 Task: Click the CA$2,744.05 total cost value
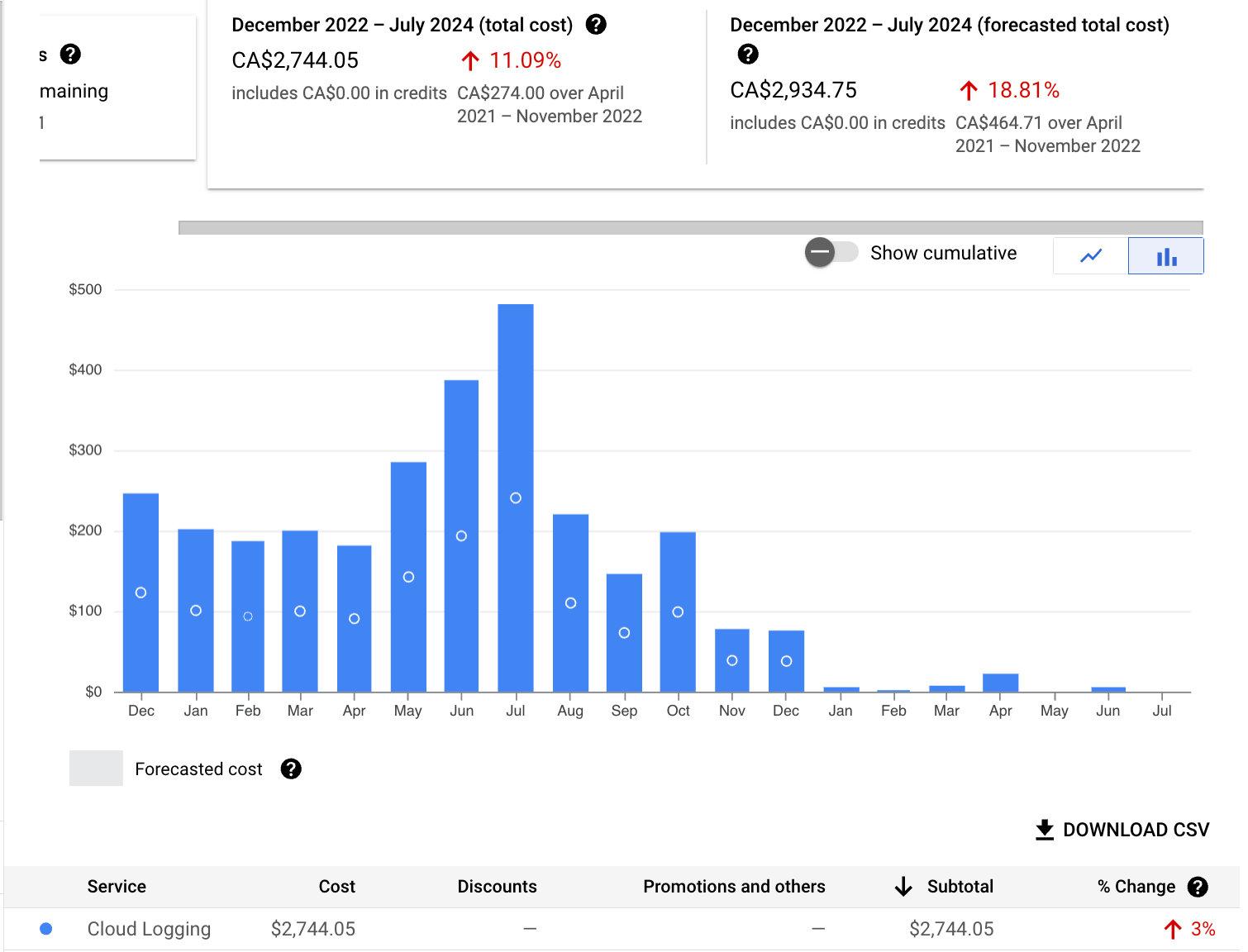point(295,60)
